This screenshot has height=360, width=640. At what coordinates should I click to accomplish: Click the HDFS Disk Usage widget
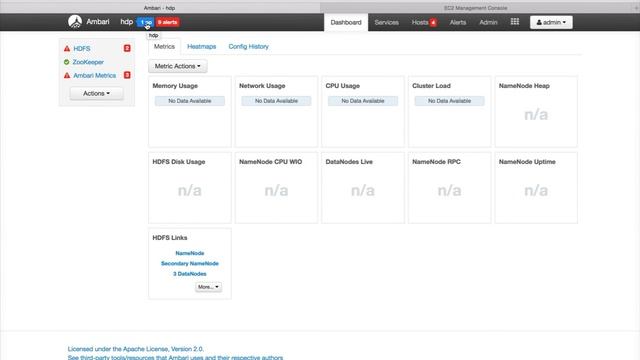tap(190, 188)
